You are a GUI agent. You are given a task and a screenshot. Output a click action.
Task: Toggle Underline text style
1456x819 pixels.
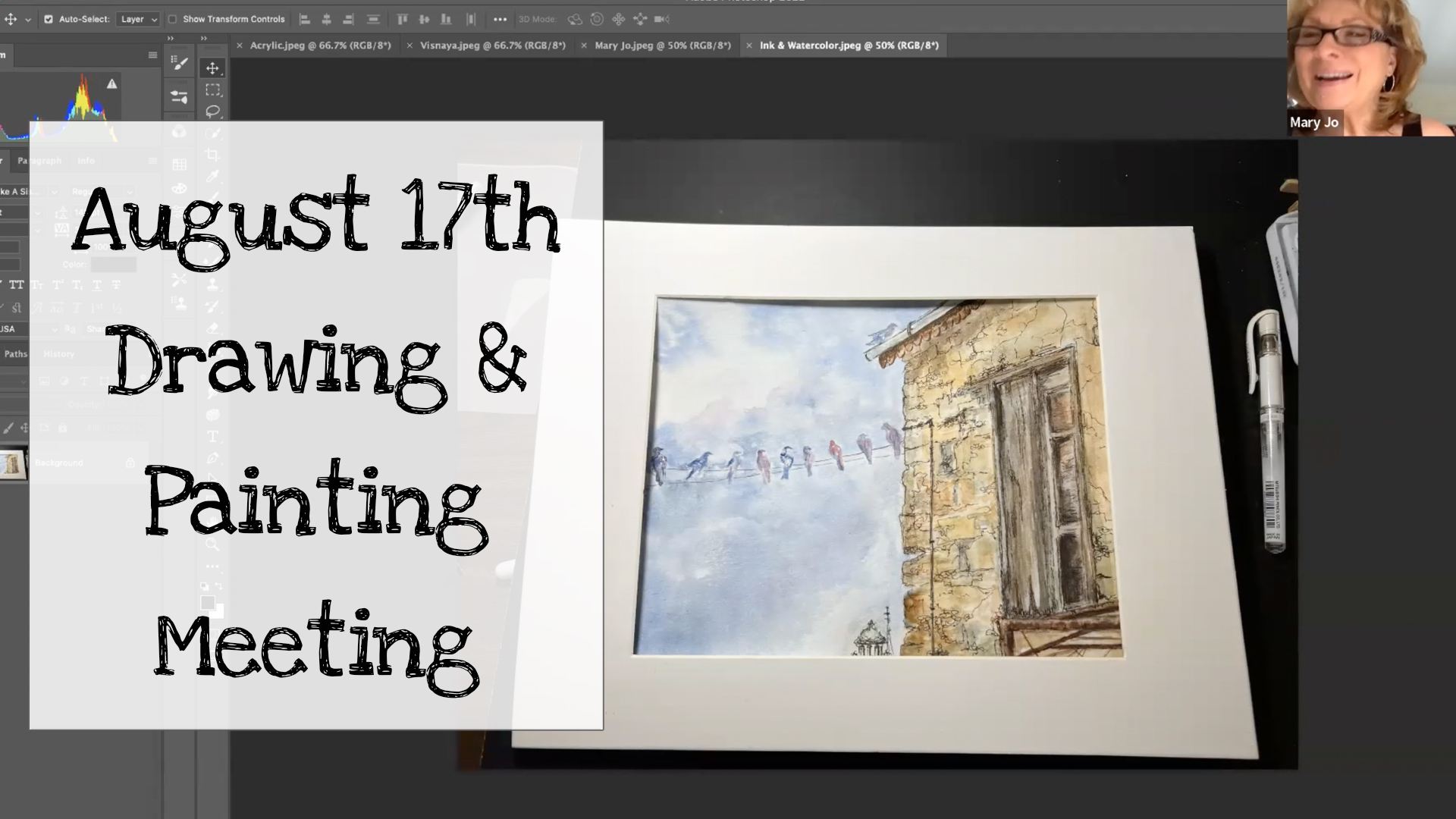click(x=97, y=285)
